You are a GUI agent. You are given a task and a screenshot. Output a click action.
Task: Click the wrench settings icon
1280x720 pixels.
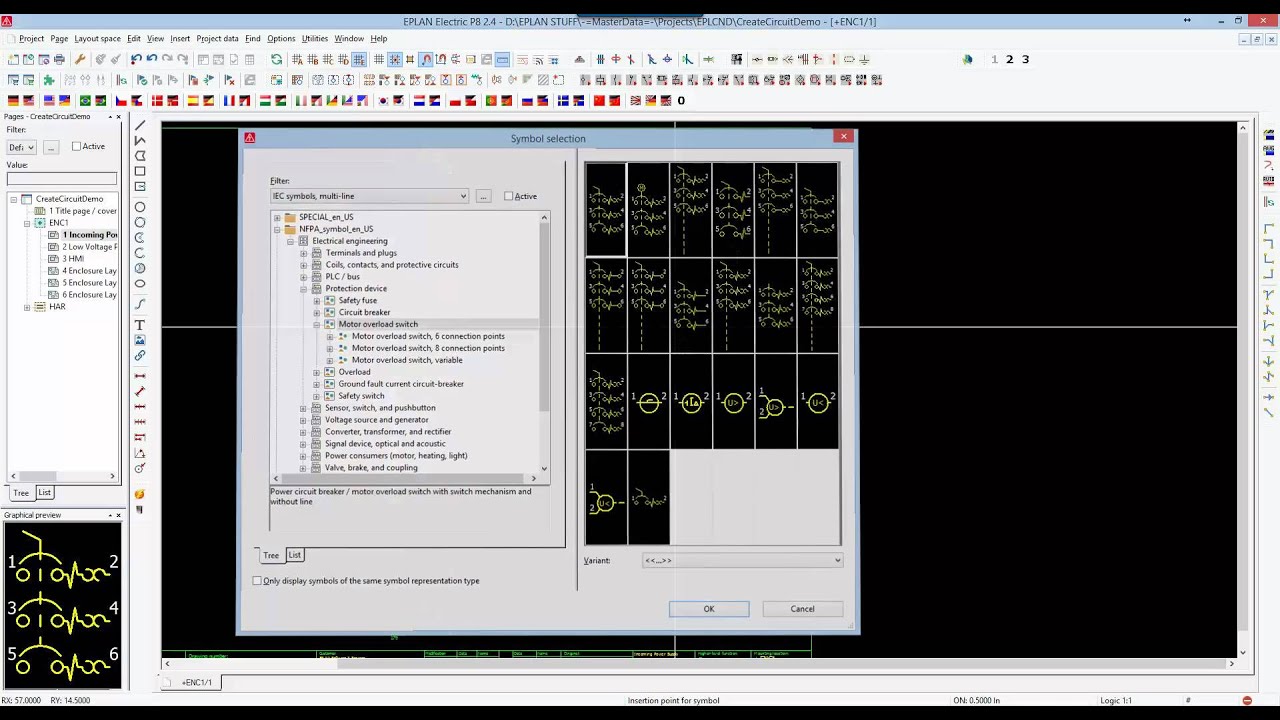point(80,60)
